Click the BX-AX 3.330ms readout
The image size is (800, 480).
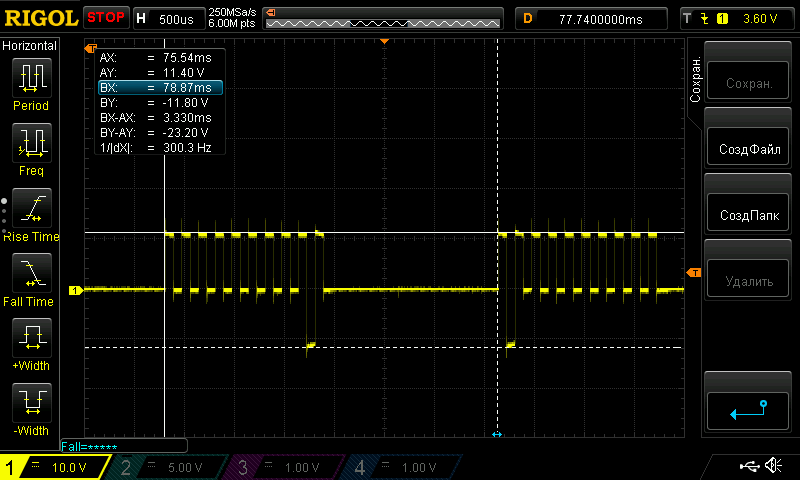[156, 118]
